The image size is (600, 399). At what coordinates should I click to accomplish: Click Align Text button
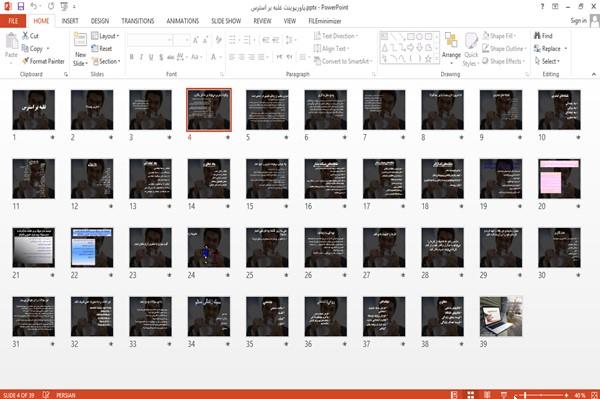331,48
